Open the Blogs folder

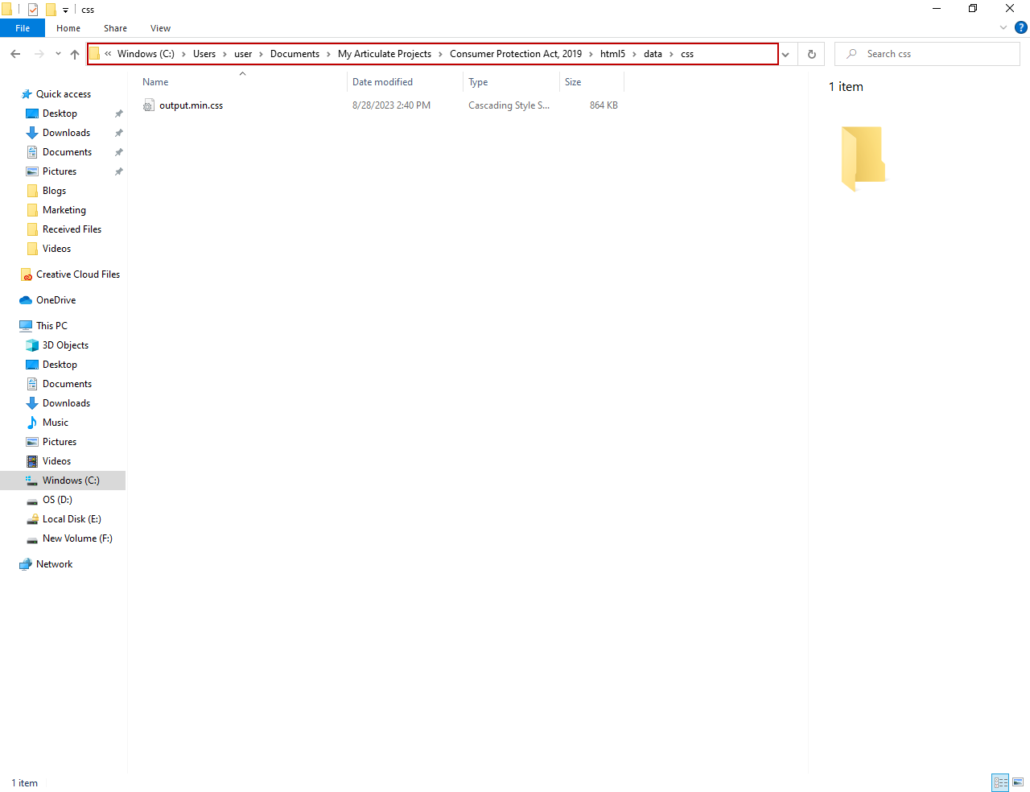click(54, 190)
